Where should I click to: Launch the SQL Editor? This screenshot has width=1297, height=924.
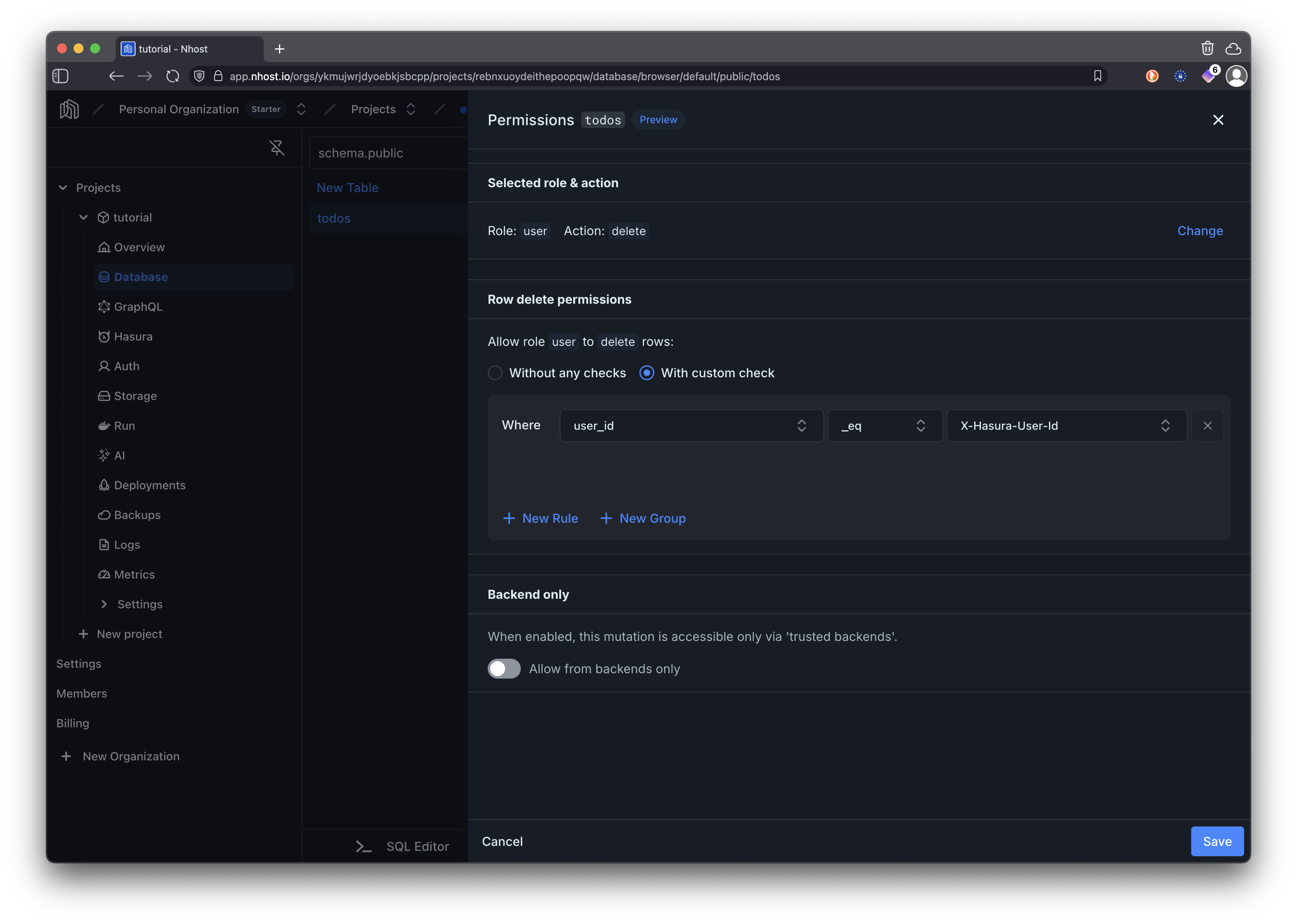click(418, 846)
